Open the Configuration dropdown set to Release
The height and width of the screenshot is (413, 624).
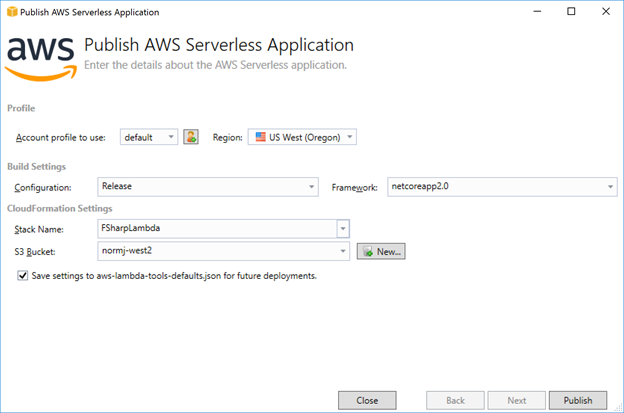tap(208, 187)
